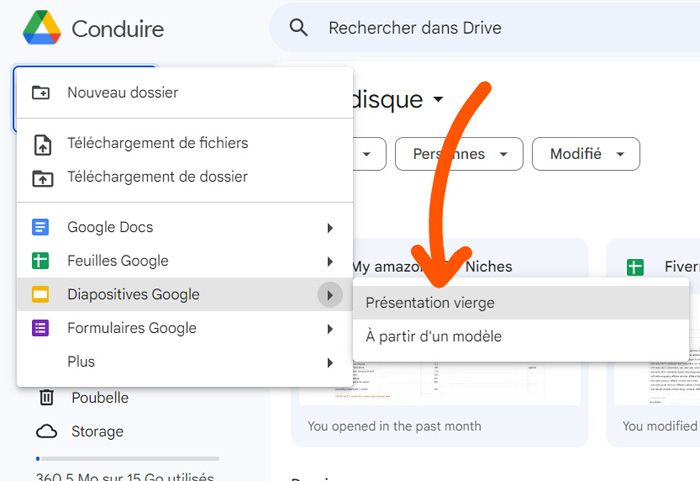Click the Diapositives Google yellow icon
This screenshot has width=700, height=481.
tap(40, 295)
